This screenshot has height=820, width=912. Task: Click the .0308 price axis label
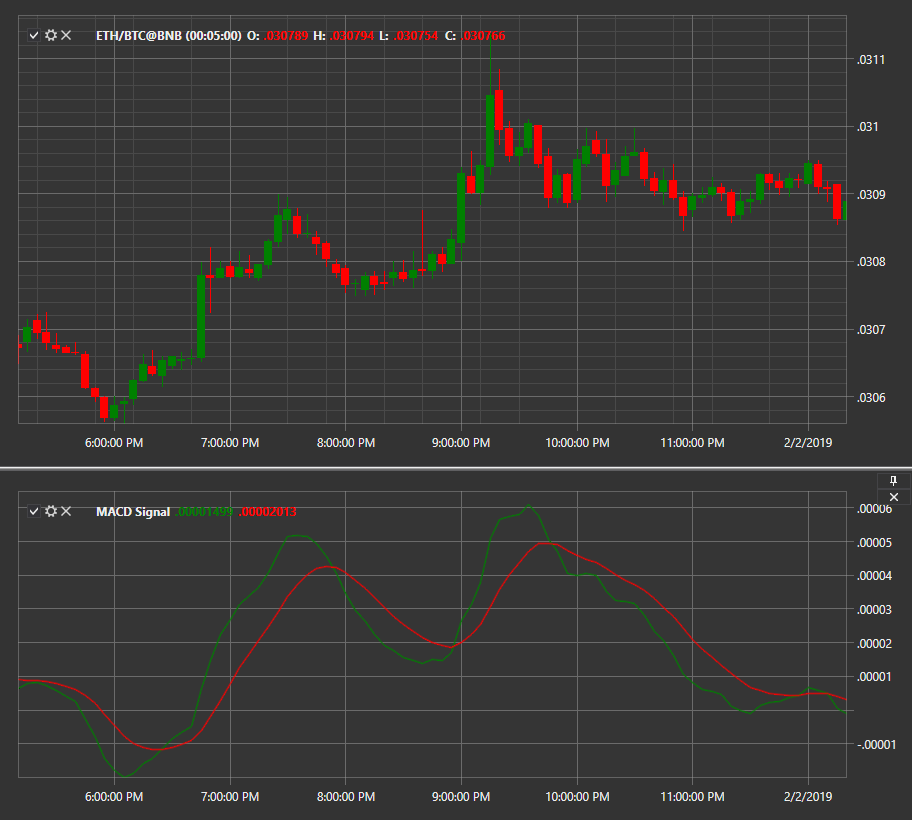coord(871,262)
